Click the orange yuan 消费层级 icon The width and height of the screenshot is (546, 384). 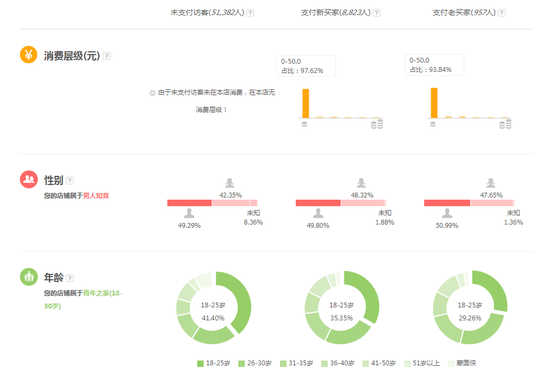tap(29, 55)
